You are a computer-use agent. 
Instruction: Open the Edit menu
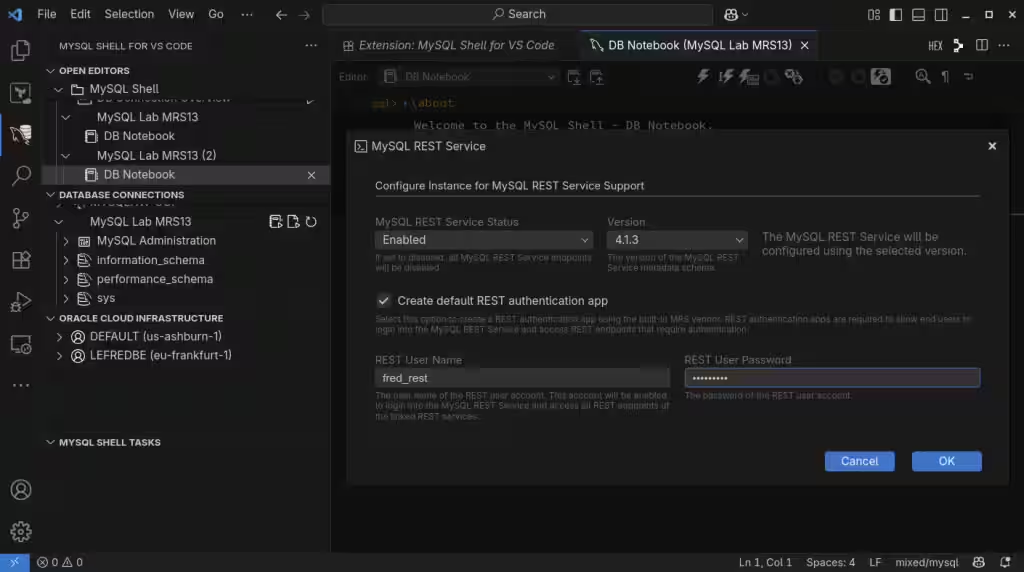click(x=80, y=14)
